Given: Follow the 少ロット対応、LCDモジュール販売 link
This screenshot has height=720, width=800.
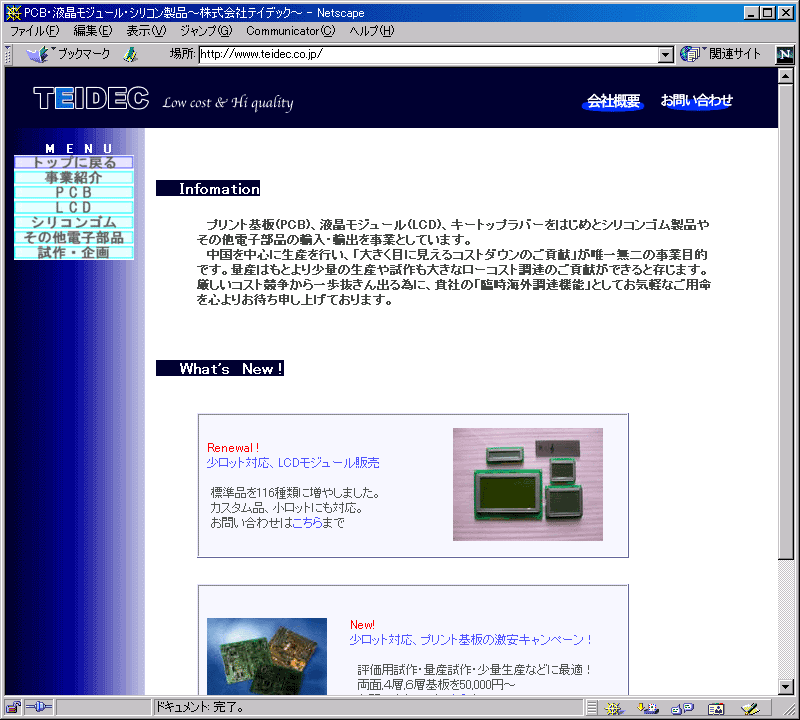Looking at the screenshot, I should (x=293, y=463).
